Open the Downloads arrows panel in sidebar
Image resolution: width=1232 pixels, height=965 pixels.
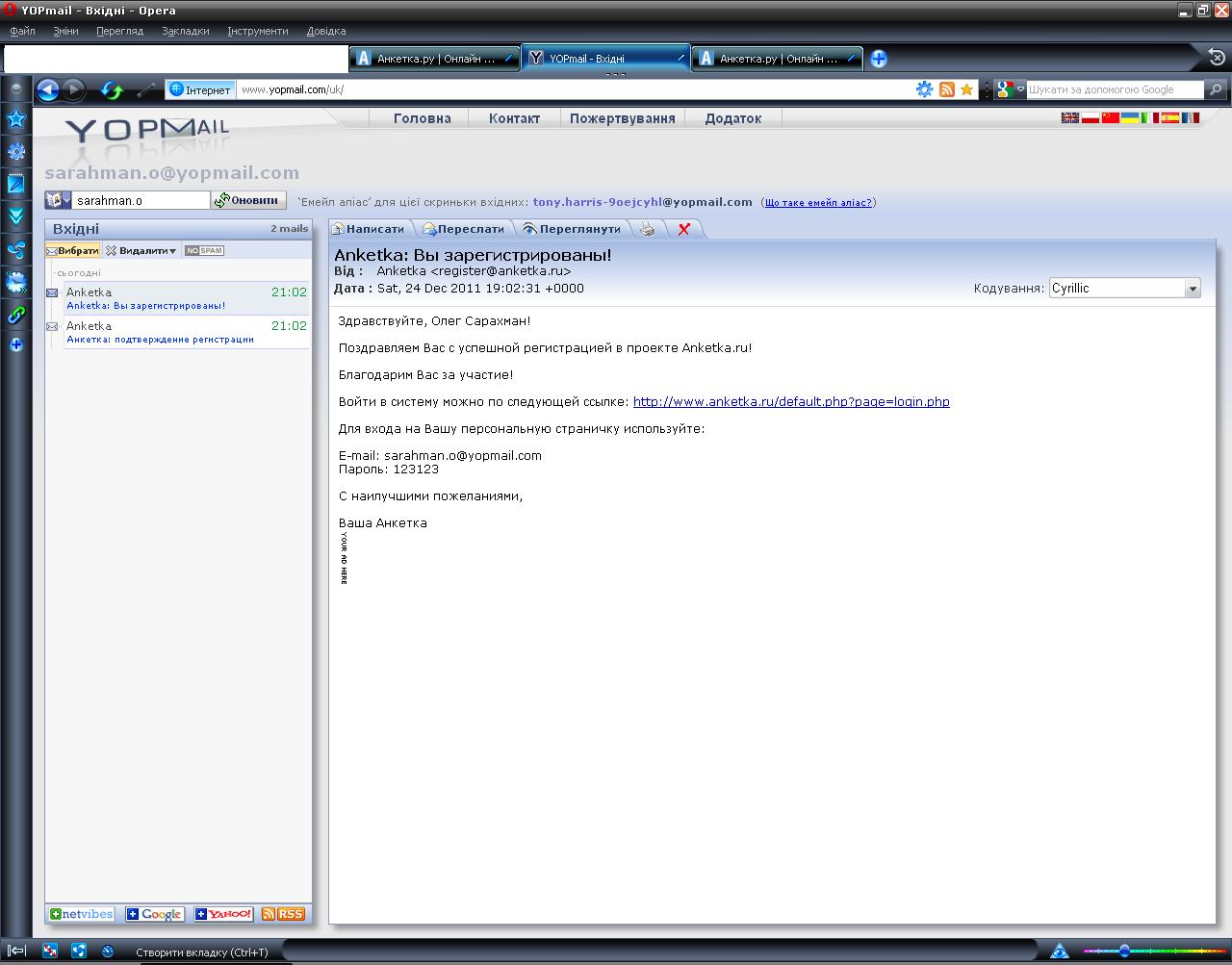click(16, 216)
